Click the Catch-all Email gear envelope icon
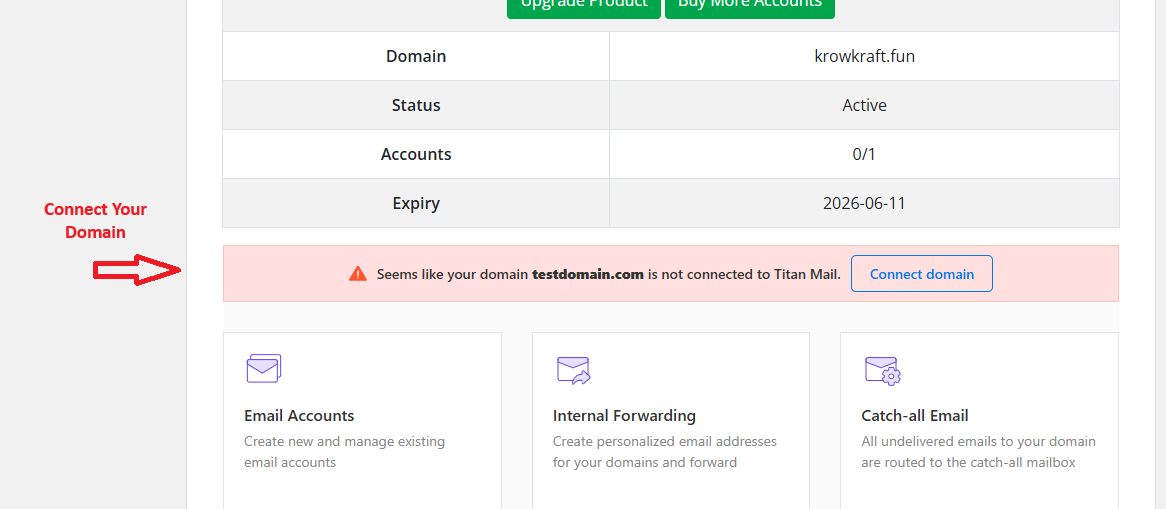This screenshot has height=509, width=1166. (x=882, y=370)
